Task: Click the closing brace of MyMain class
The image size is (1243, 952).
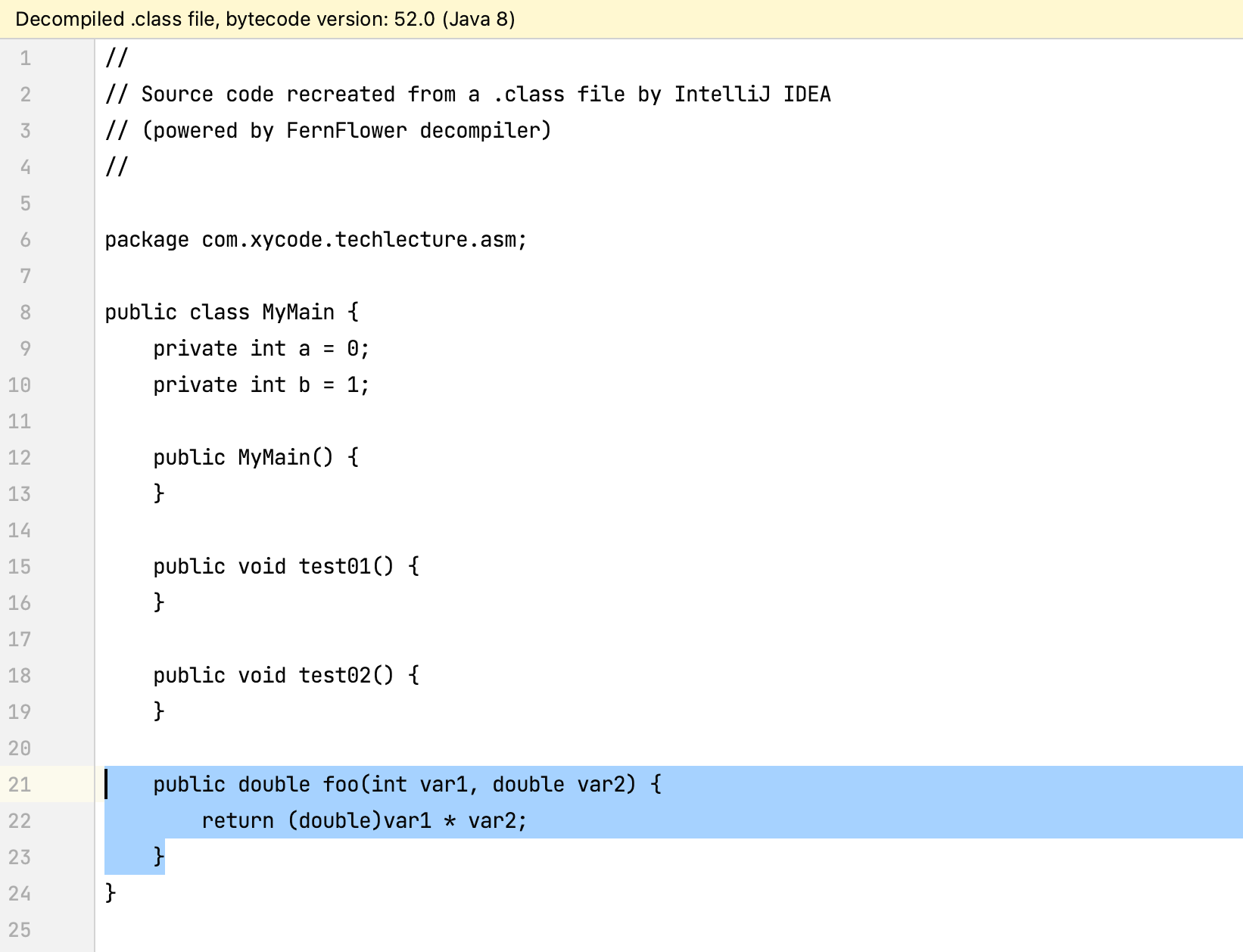Action: [x=111, y=893]
